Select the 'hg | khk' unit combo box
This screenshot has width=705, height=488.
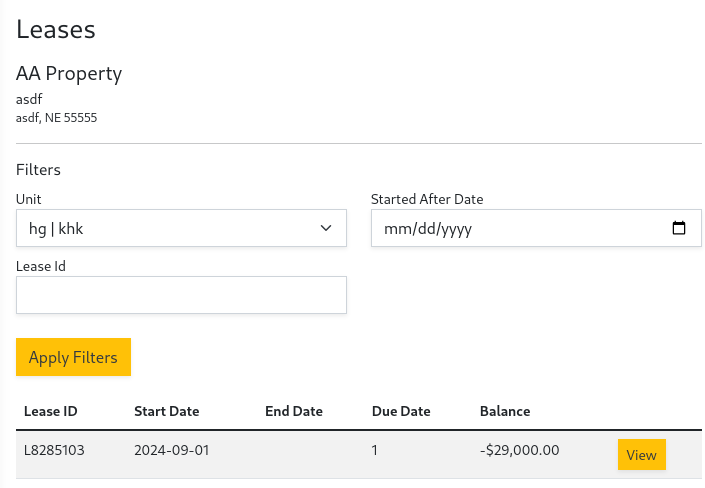(x=170, y=228)
